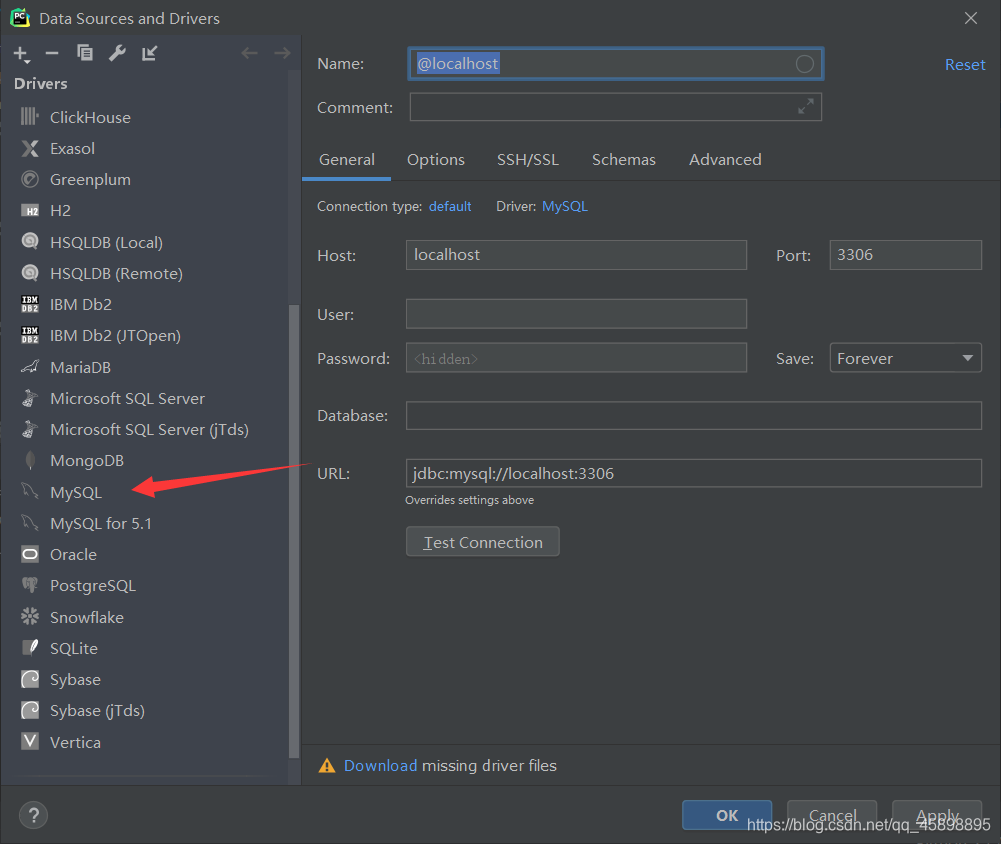
Task: Switch to the General tab
Action: pos(347,160)
